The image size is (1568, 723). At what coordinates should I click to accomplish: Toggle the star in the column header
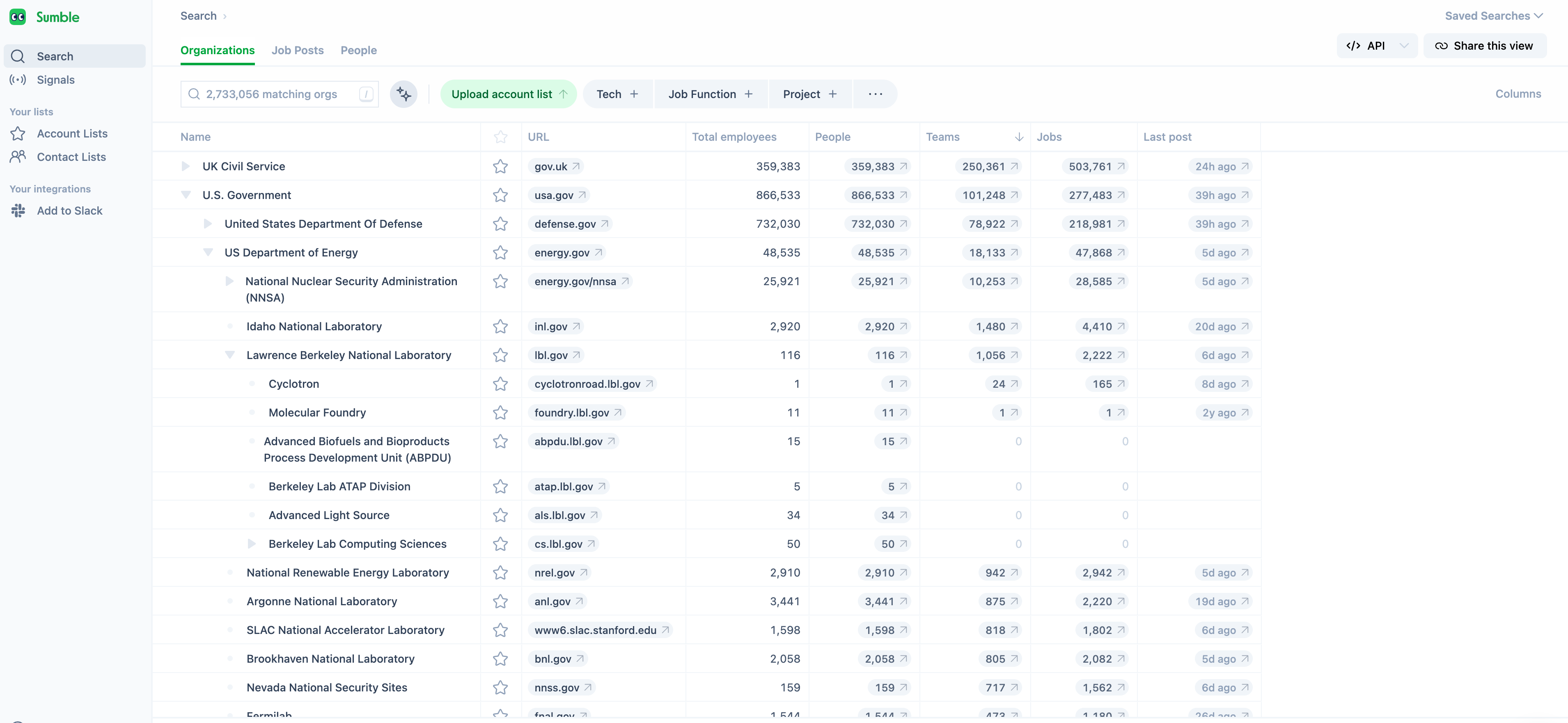[x=500, y=137]
